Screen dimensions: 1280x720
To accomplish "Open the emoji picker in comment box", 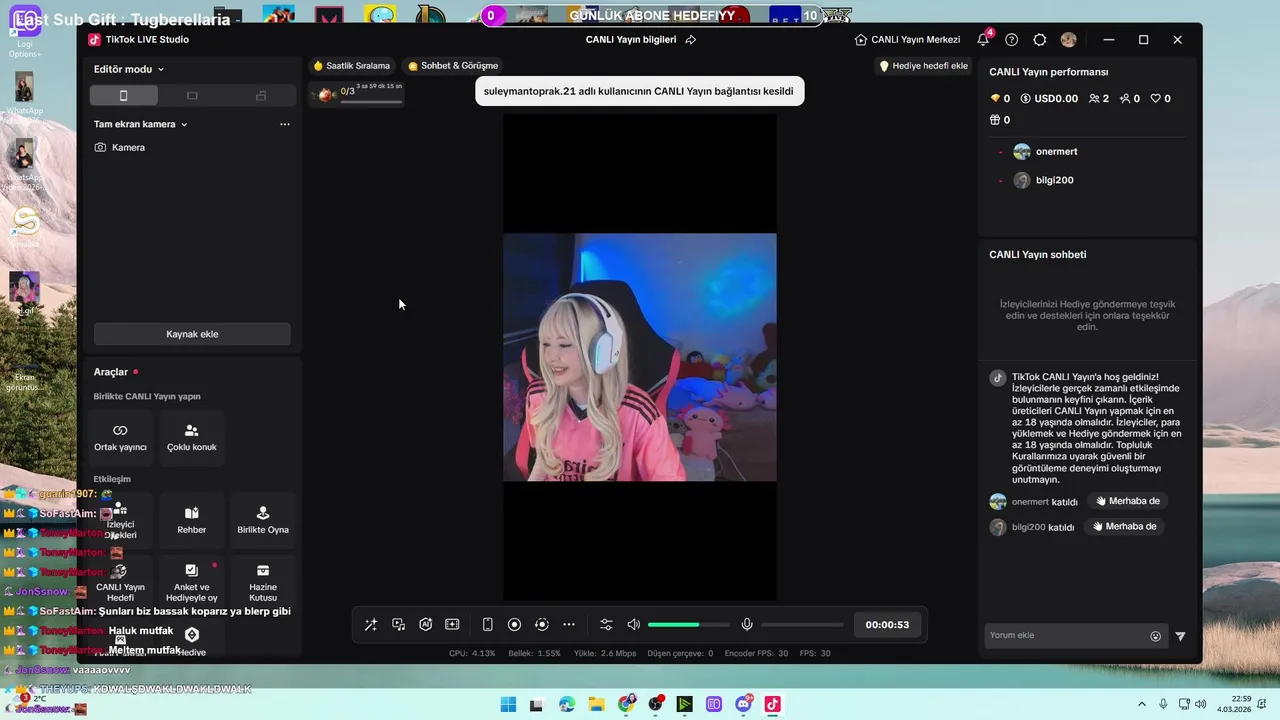I will (x=1156, y=636).
